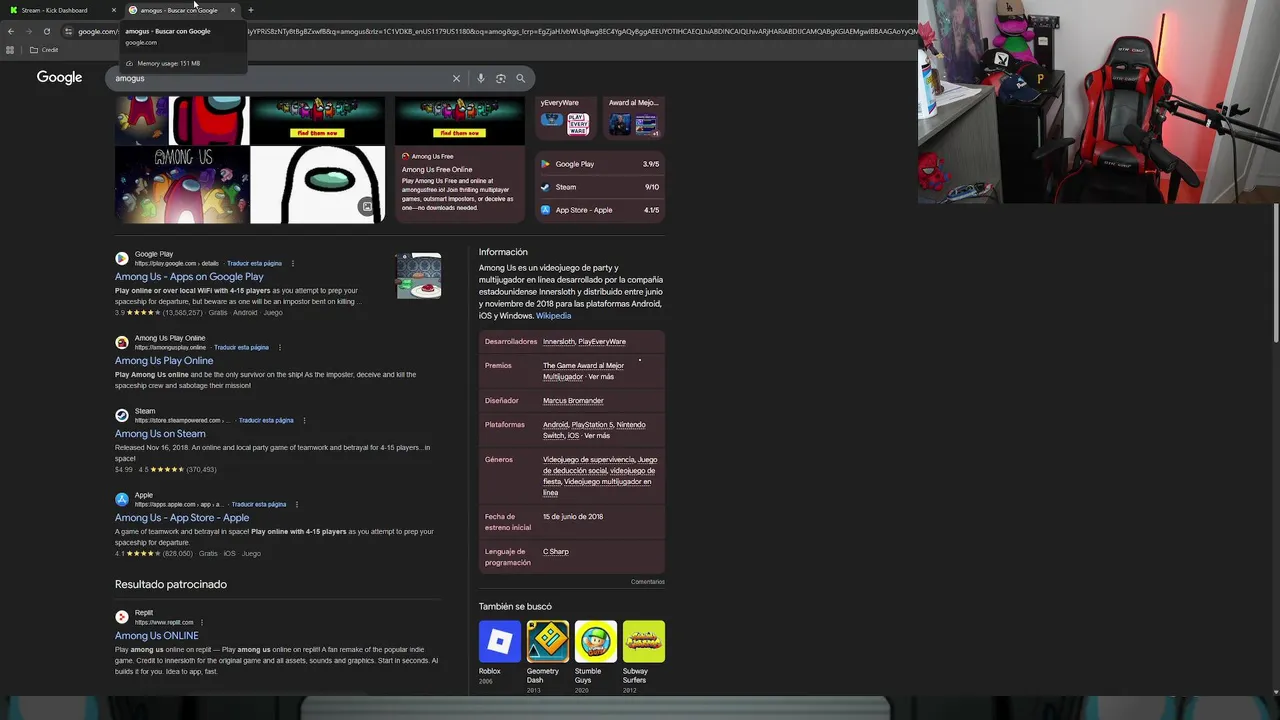Open The Game Award al Mejor Multijugador link
Image resolution: width=1280 pixels, height=720 pixels.
tap(583, 371)
